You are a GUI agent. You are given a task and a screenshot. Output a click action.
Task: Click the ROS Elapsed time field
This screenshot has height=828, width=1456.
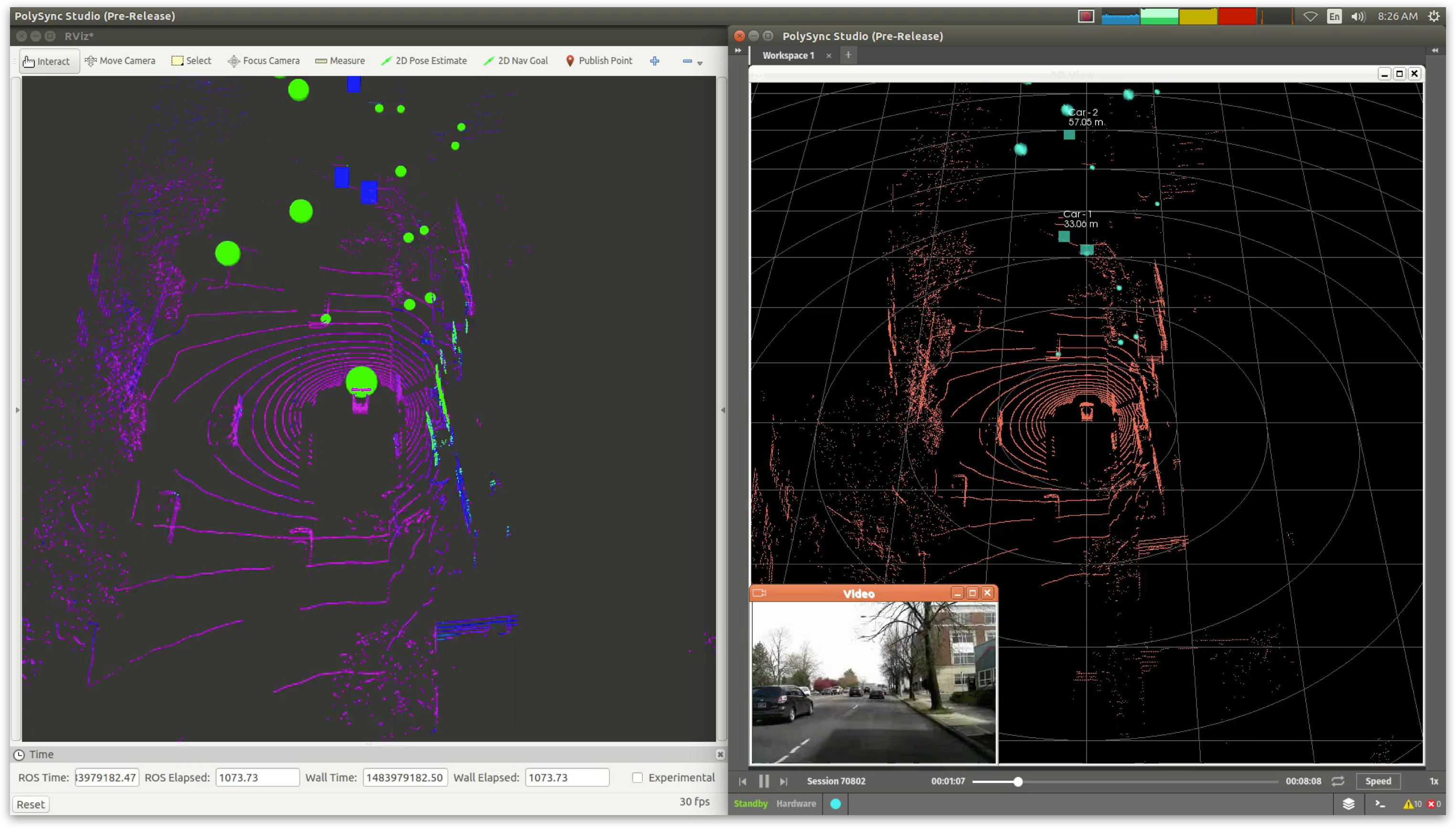point(257,777)
